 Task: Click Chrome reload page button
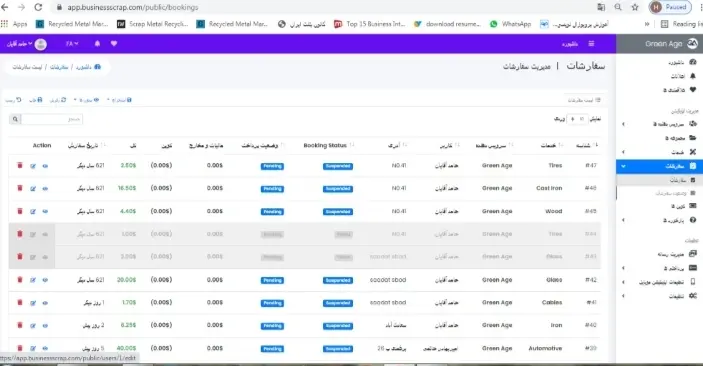tap(38, 7)
